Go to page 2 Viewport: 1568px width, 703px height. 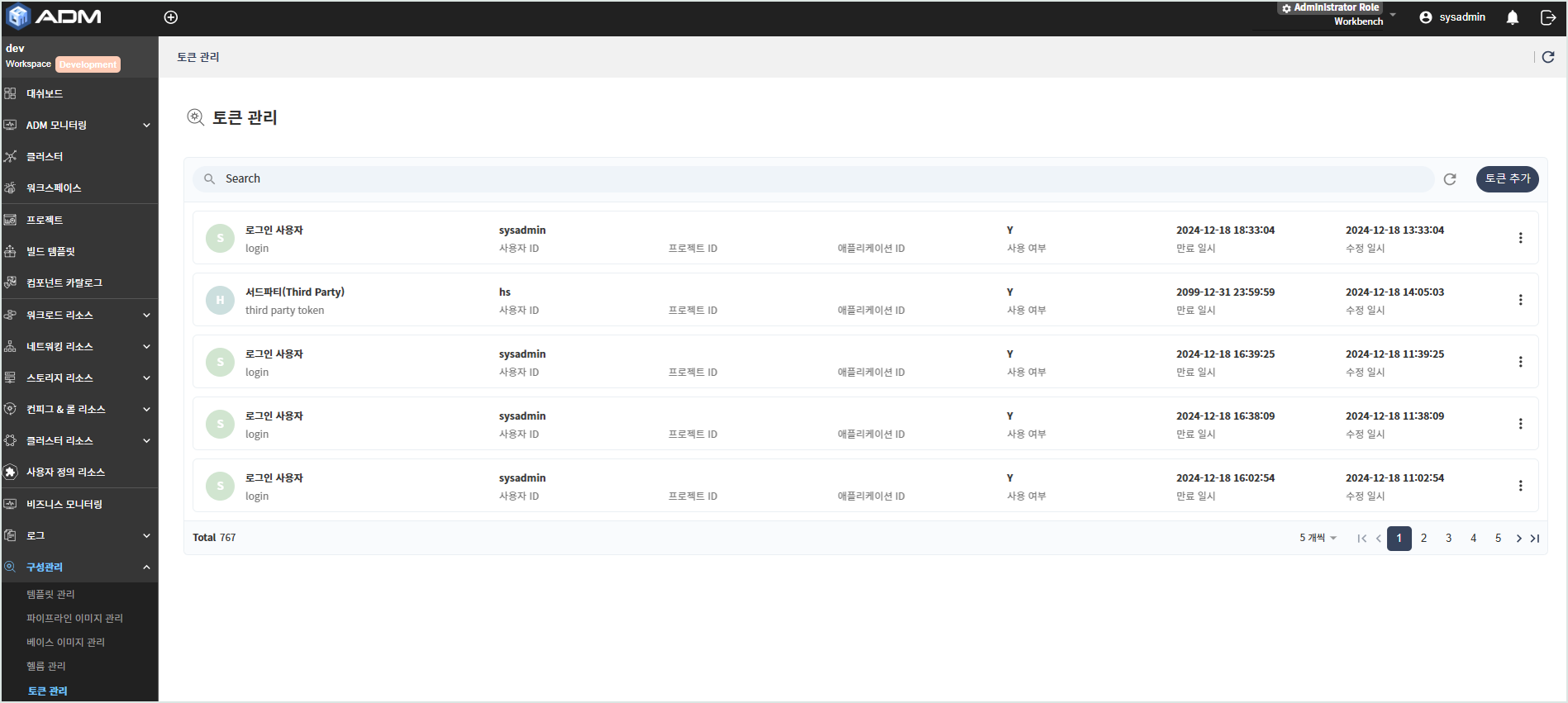pos(1423,539)
